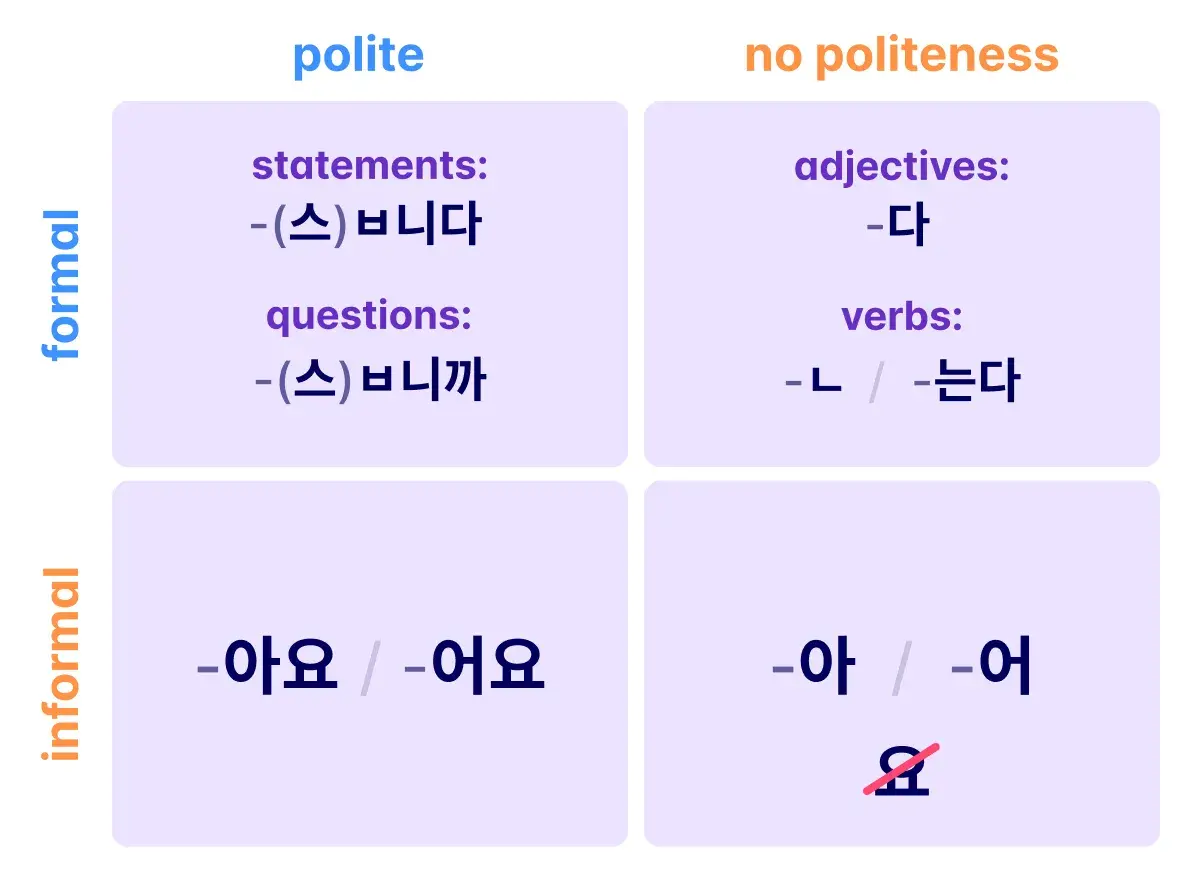1200x887 pixels.
Task: Click the slash between -ㄴ and -는다
Action: point(877,382)
